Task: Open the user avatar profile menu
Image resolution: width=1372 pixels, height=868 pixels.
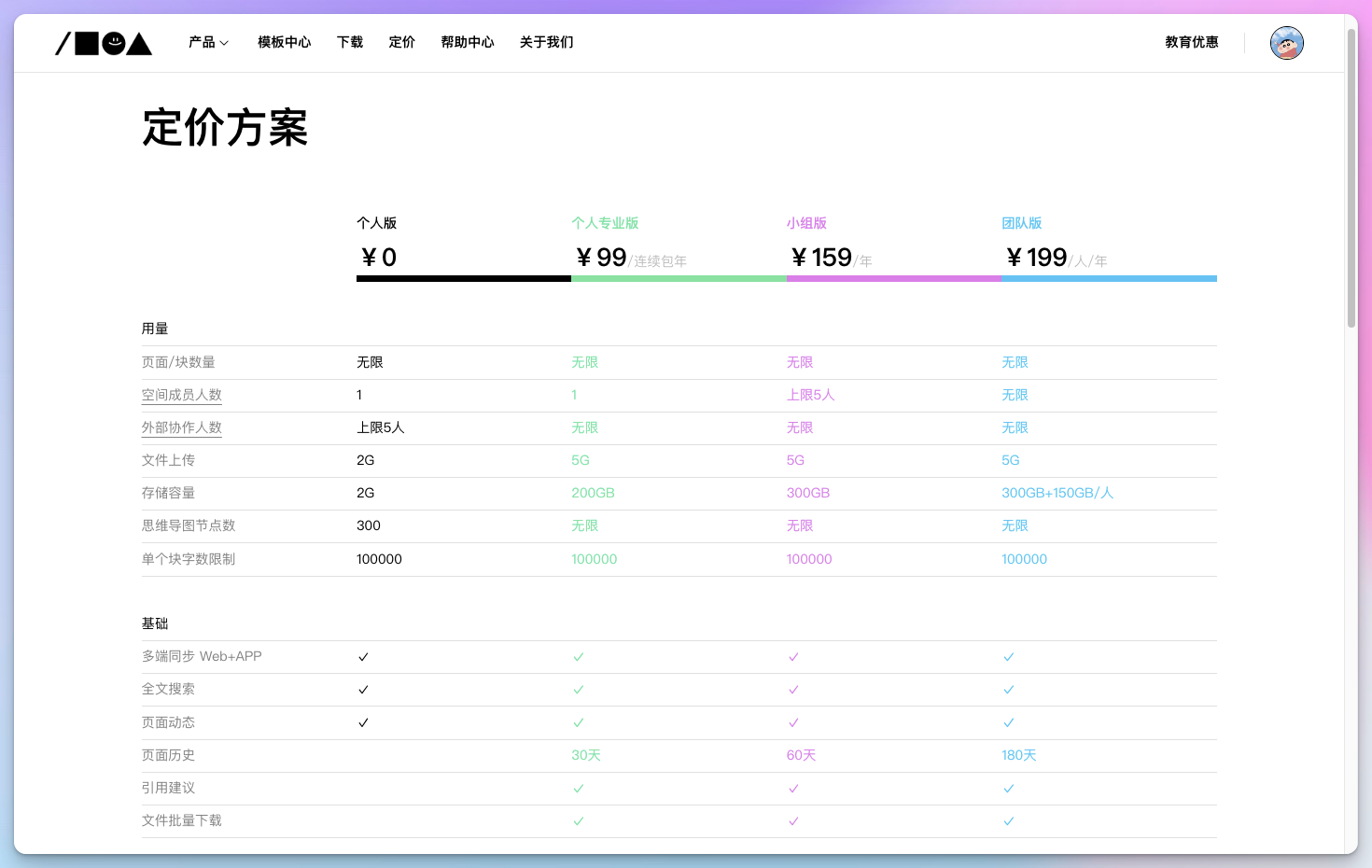Action: tap(1286, 43)
